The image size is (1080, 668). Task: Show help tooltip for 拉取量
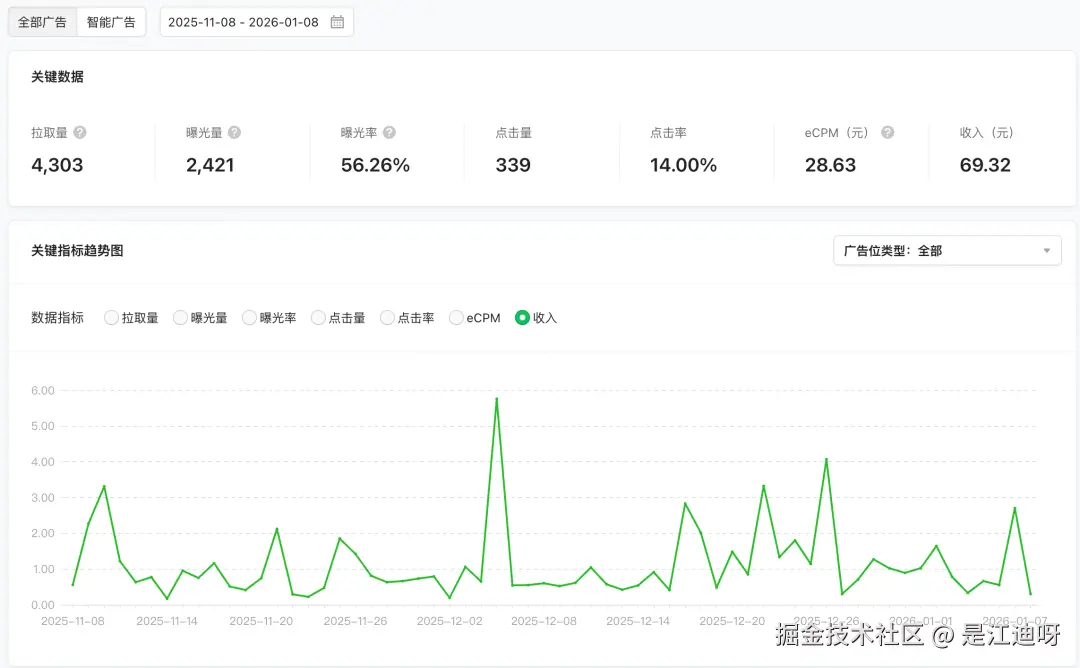(80, 132)
